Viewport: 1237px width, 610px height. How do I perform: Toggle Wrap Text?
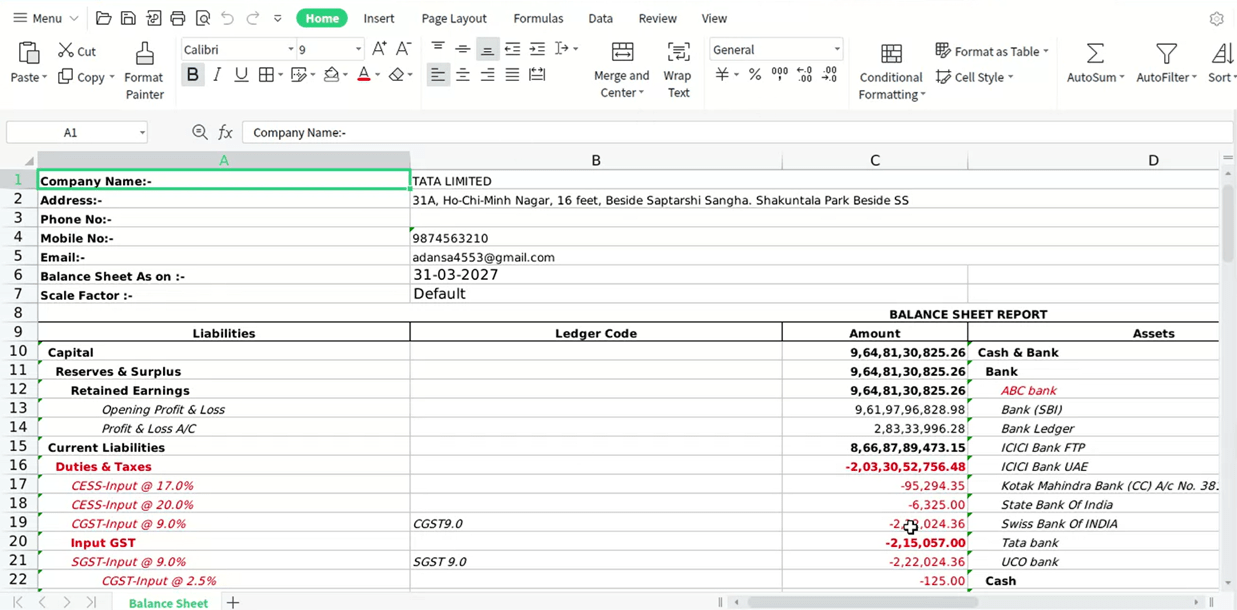pos(678,69)
